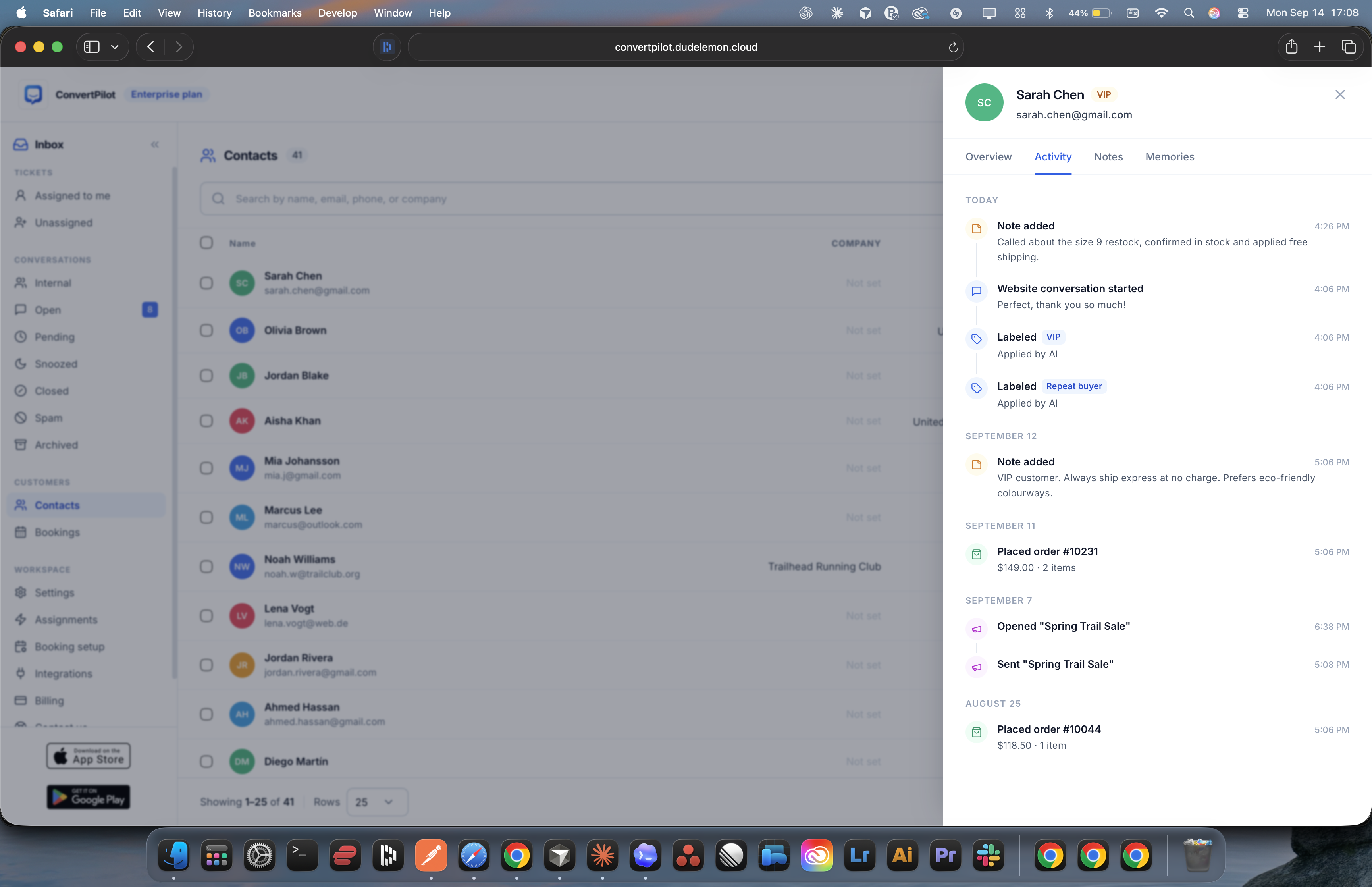Open Billing card icon
This screenshot has height=887, width=1372.
[x=21, y=700]
